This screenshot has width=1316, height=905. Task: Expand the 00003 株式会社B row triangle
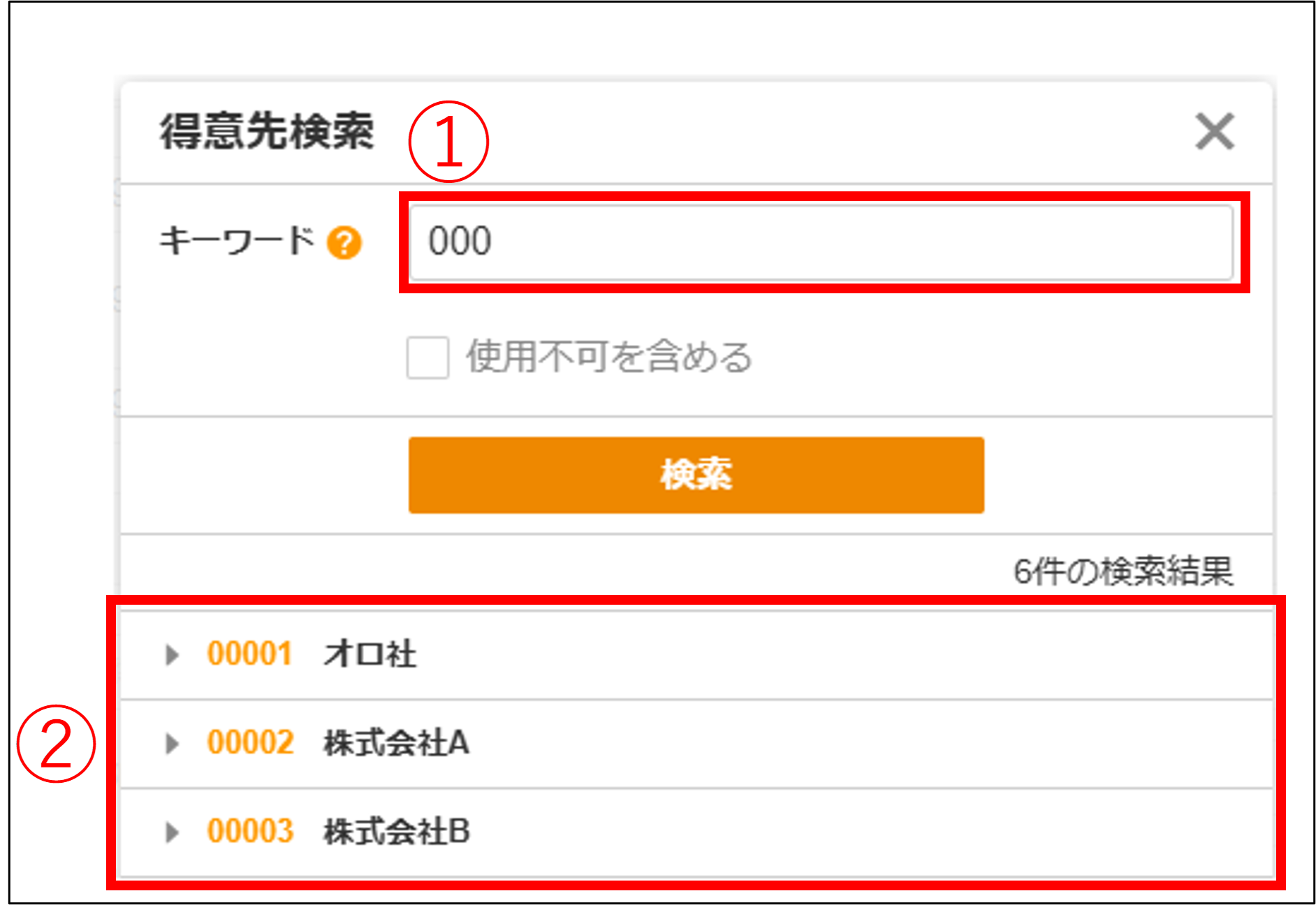coord(171,832)
